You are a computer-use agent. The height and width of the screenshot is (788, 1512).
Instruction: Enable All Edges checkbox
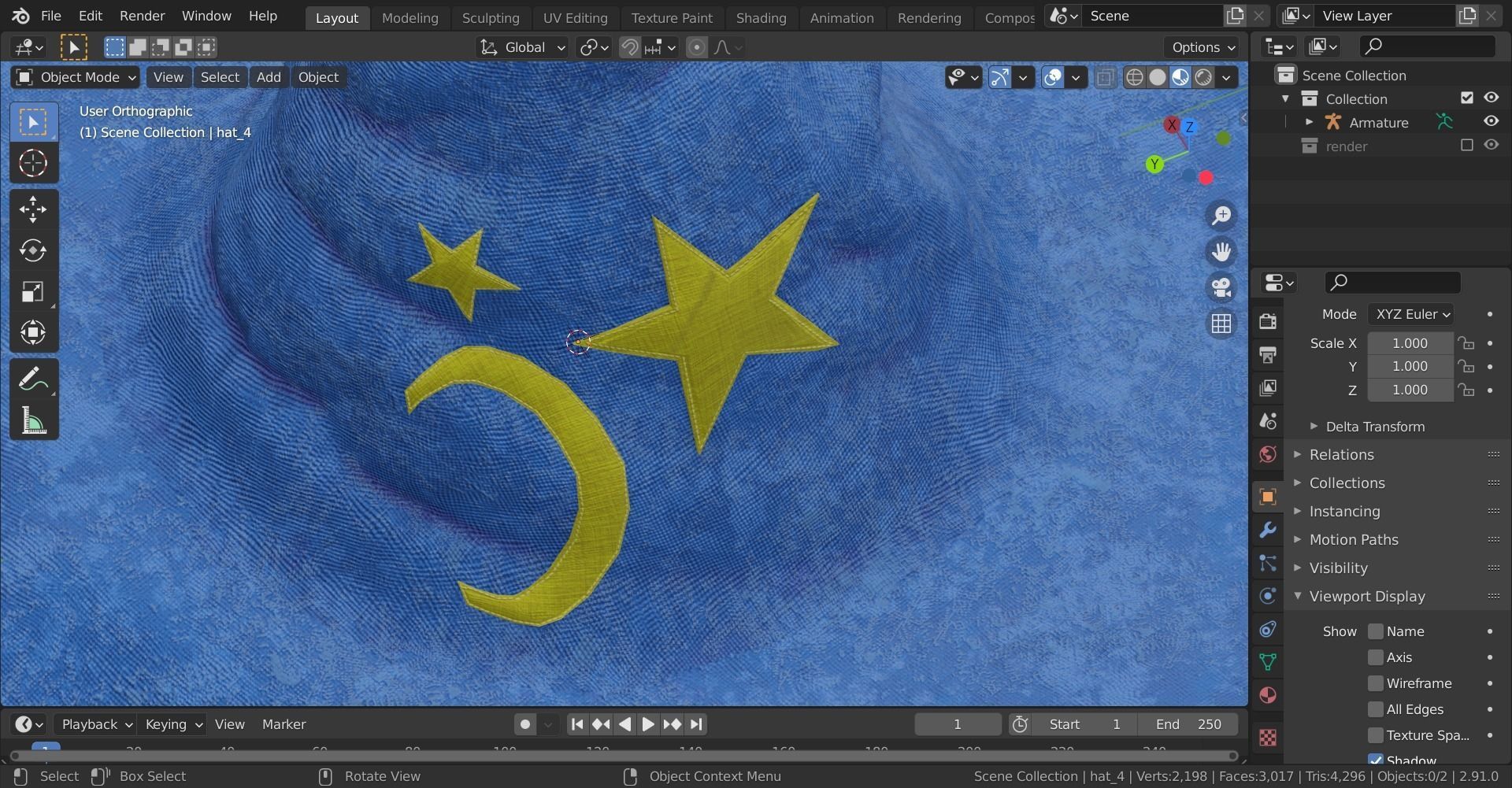(x=1376, y=709)
